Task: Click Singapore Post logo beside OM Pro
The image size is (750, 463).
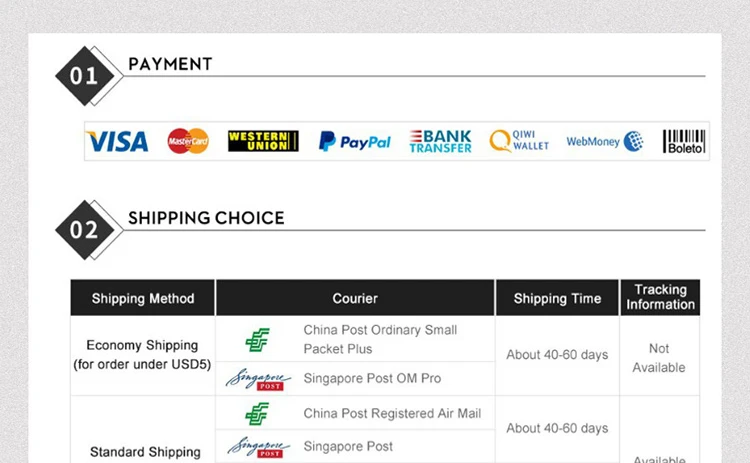Action: tap(257, 379)
